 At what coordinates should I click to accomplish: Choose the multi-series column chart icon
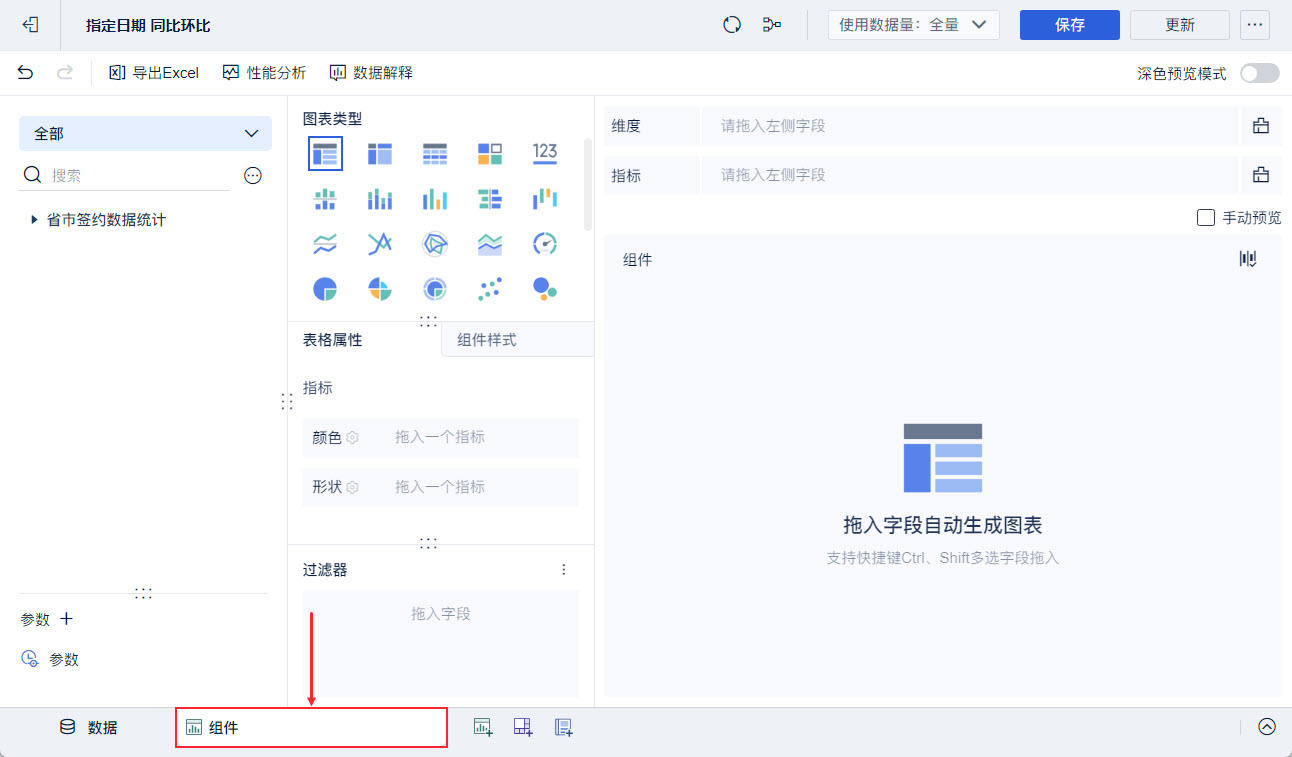(435, 198)
